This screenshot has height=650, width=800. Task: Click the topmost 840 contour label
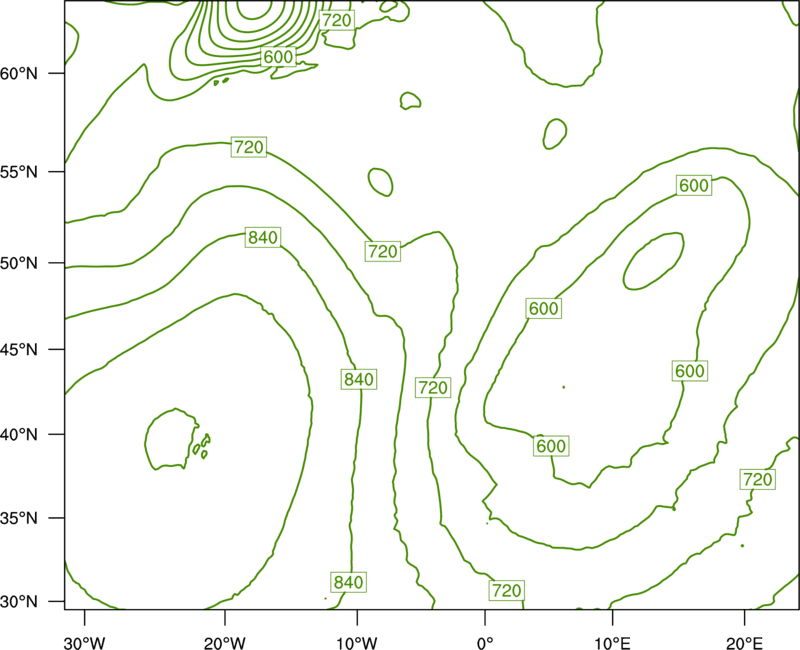tap(263, 238)
